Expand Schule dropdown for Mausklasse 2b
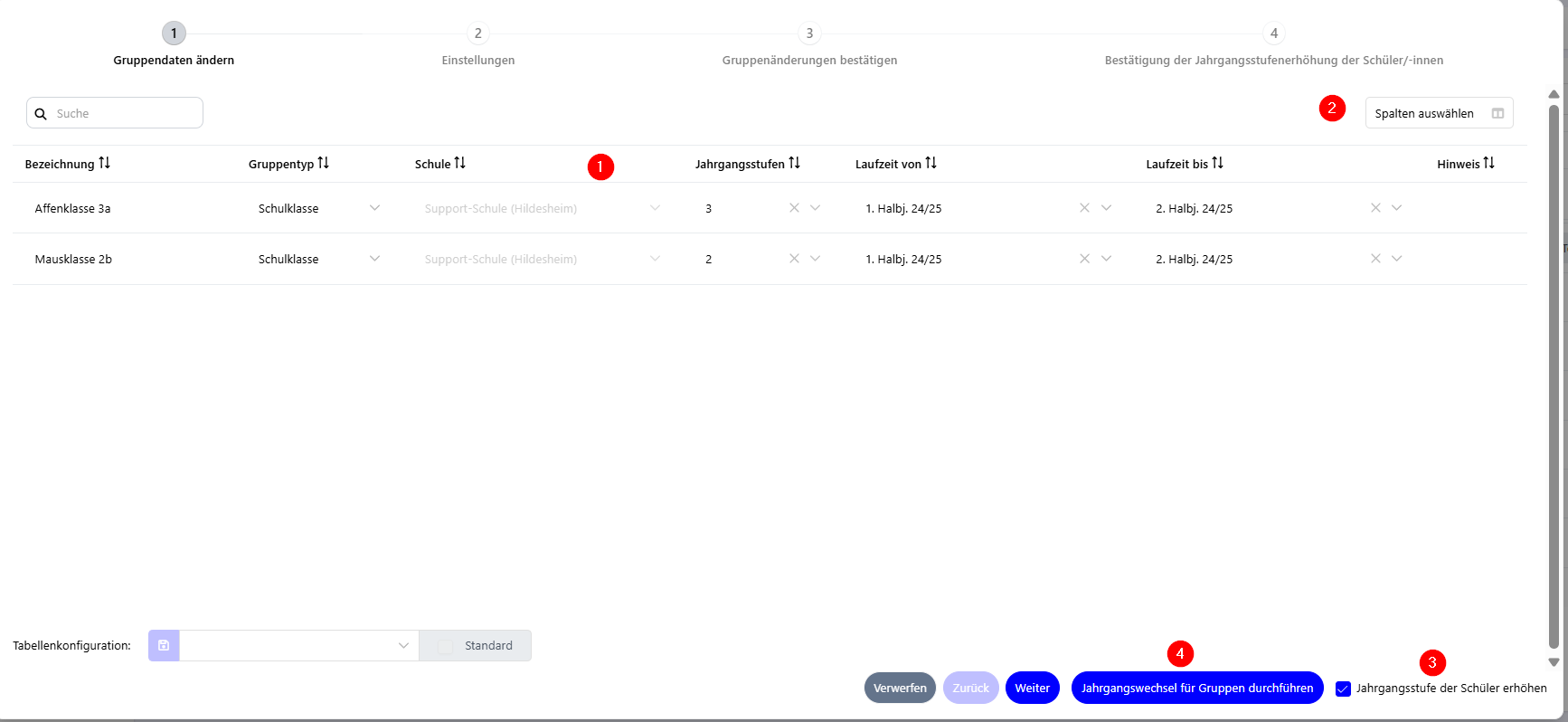Image resolution: width=1568 pixels, height=722 pixels. pos(656,259)
